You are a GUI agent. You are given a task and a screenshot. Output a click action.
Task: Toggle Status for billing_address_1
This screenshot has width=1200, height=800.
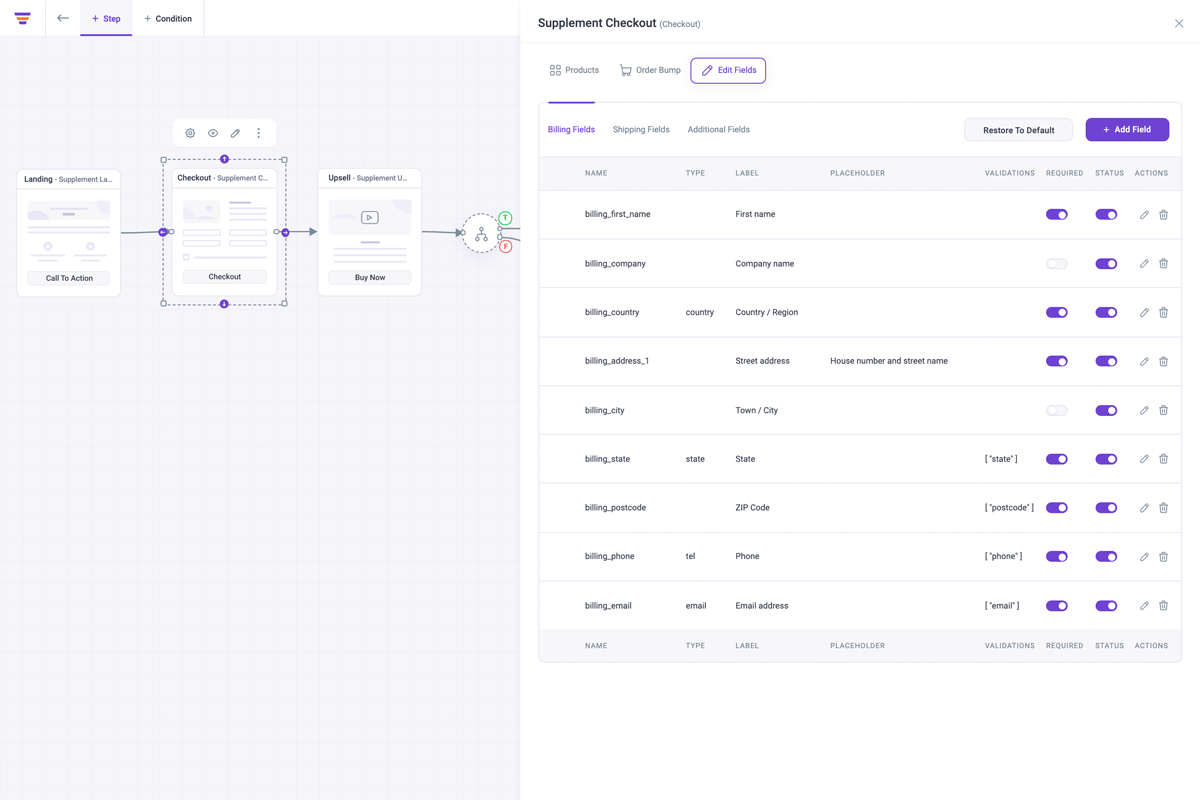coord(1106,361)
